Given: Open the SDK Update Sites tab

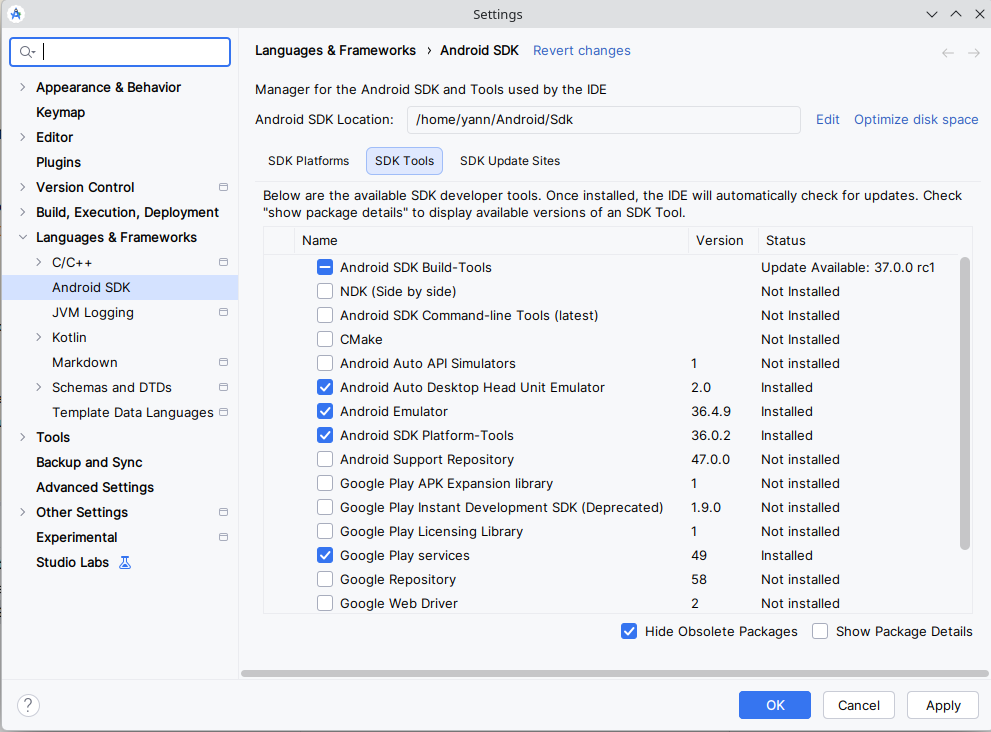Looking at the screenshot, I should pos(509,161).
